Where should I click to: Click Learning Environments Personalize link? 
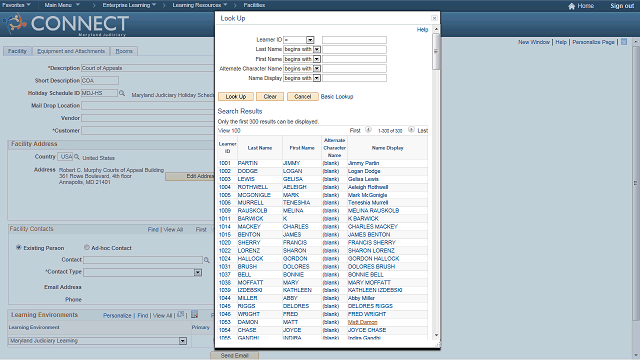(x=117, y=316)
